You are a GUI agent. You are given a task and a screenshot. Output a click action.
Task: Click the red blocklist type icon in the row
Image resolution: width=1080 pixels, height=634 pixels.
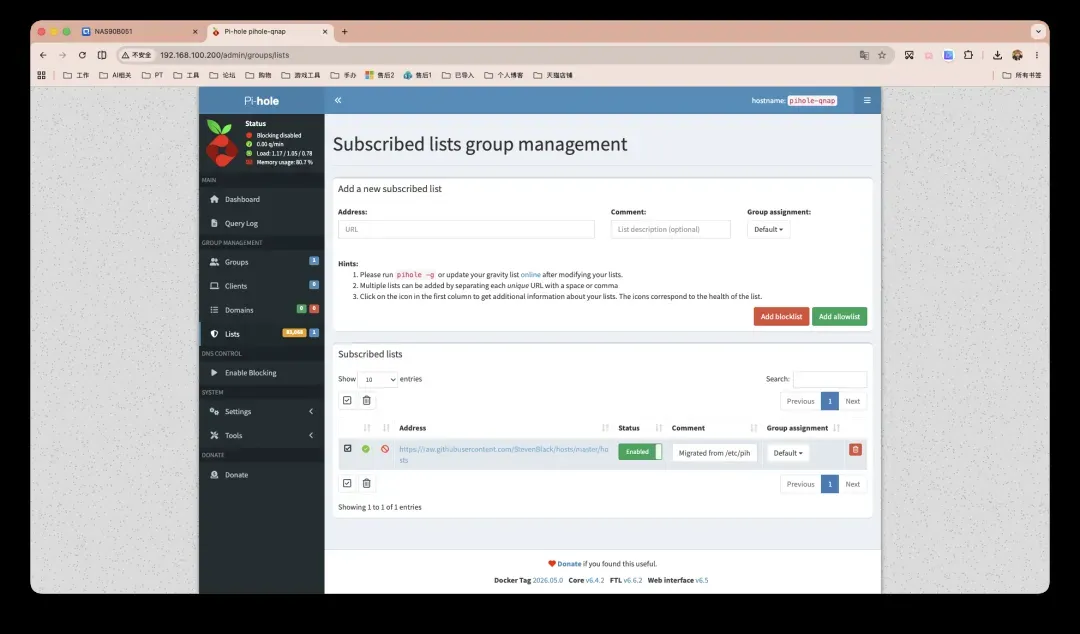(x=385, y=449)
